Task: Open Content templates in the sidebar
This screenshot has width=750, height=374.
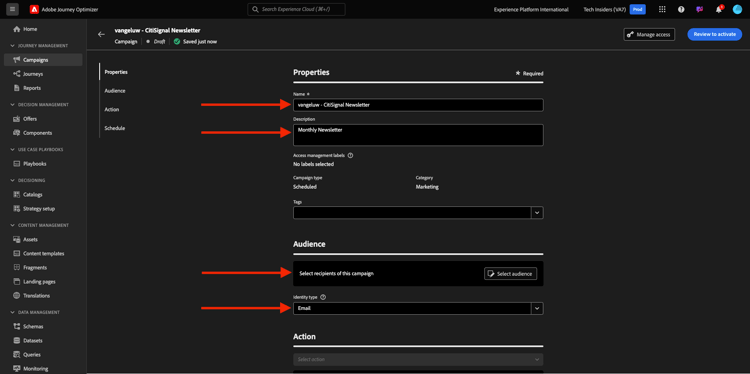Action: (x=43, y=253)
